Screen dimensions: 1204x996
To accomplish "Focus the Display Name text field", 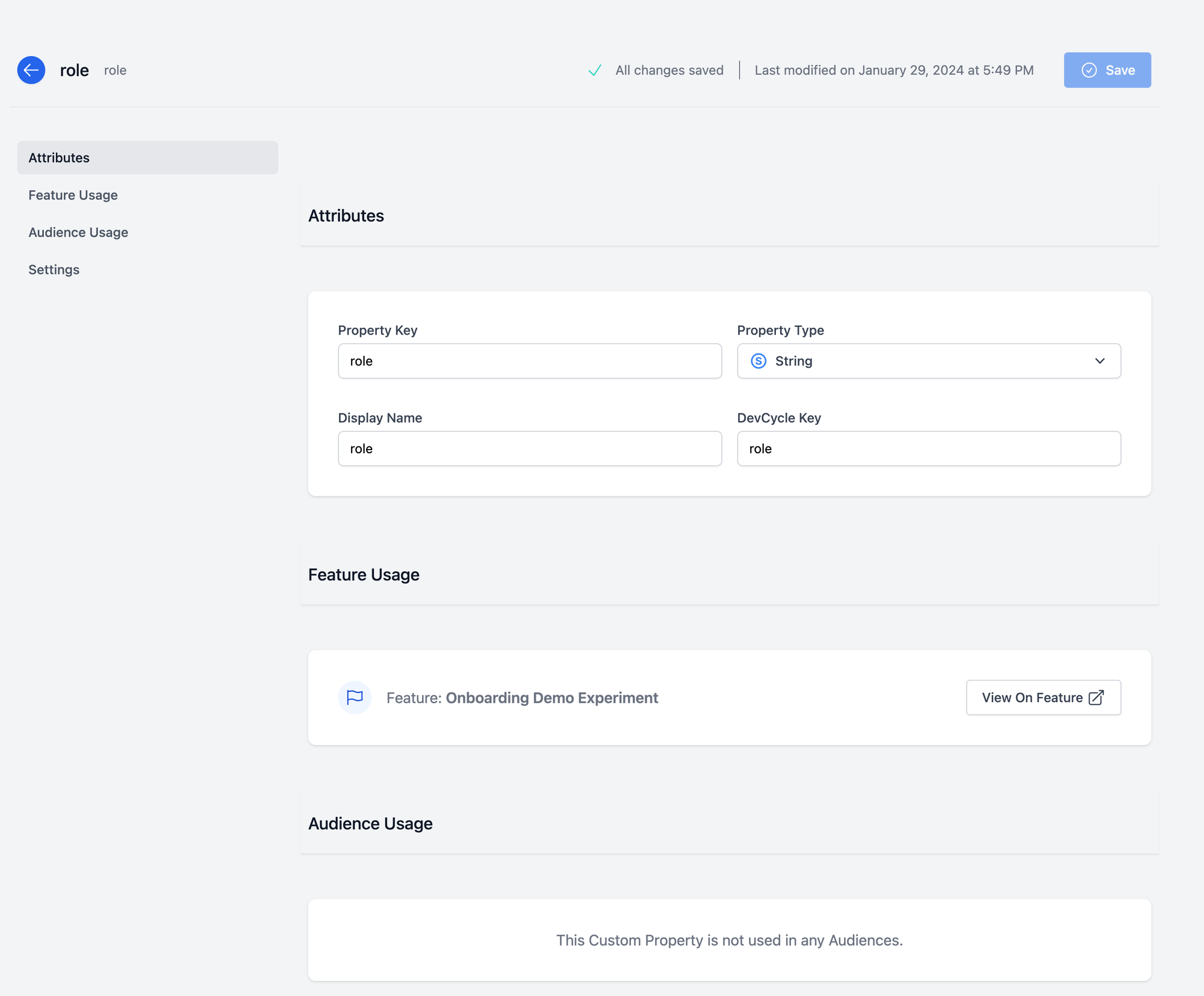I will tap(530, 448).
